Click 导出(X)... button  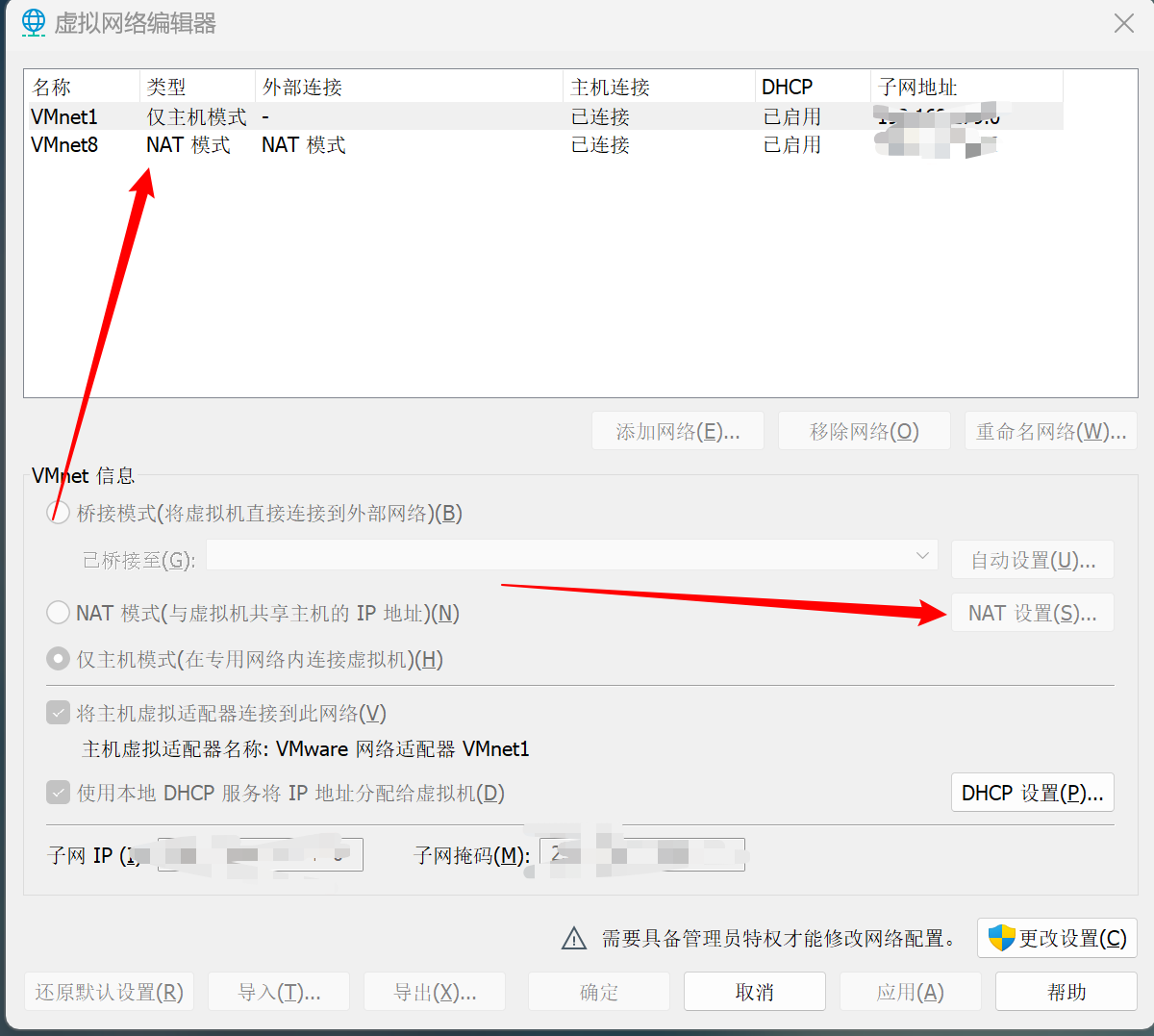pyautogui.click(x=435, y=992)
